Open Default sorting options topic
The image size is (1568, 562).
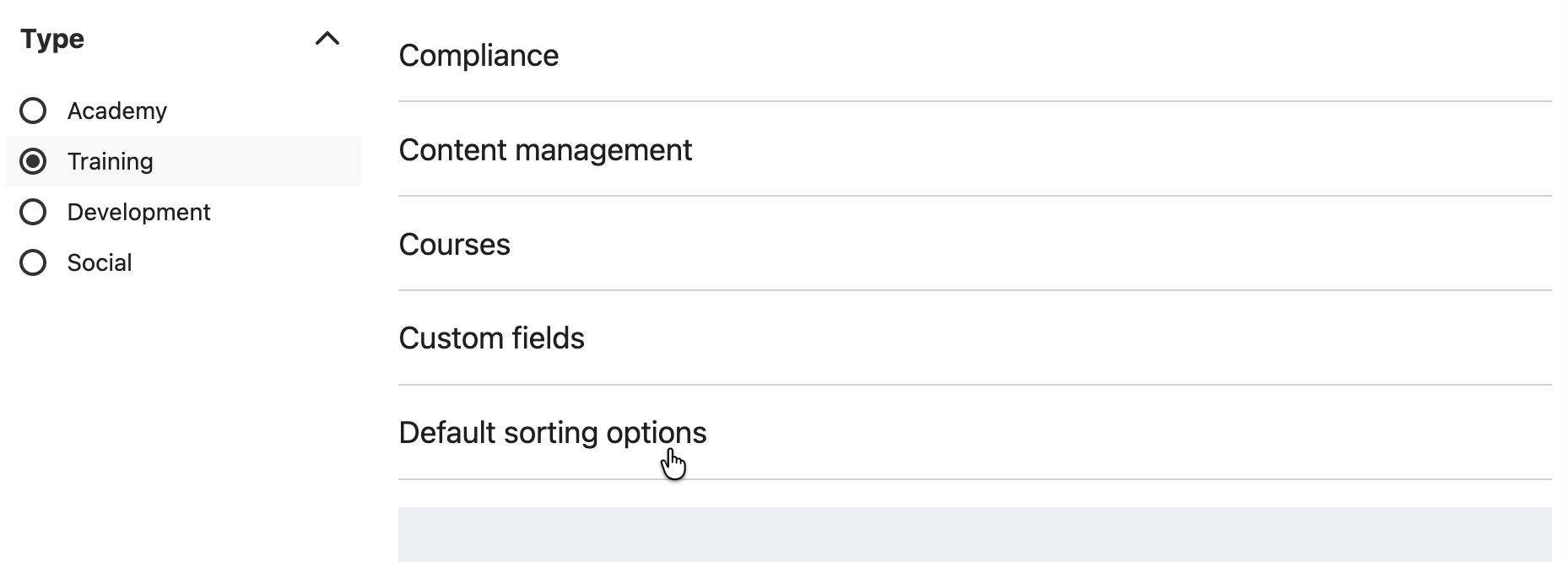pos(552,433)
